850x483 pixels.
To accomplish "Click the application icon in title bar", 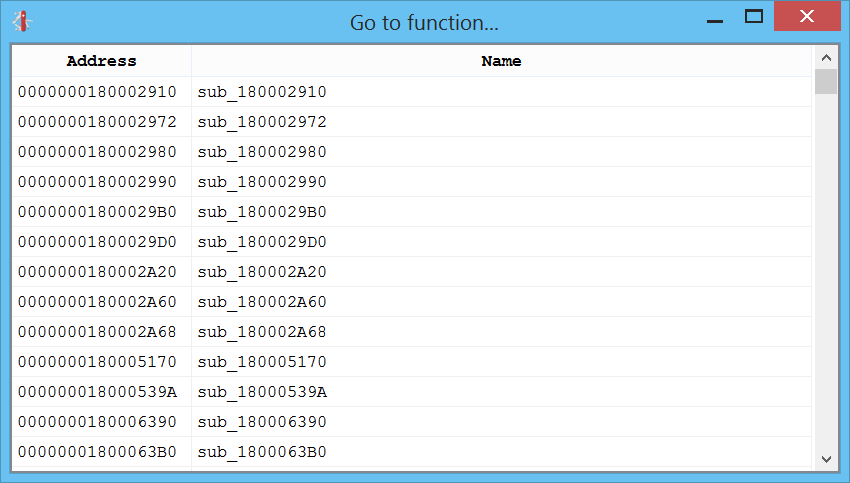I will (23, 22).
